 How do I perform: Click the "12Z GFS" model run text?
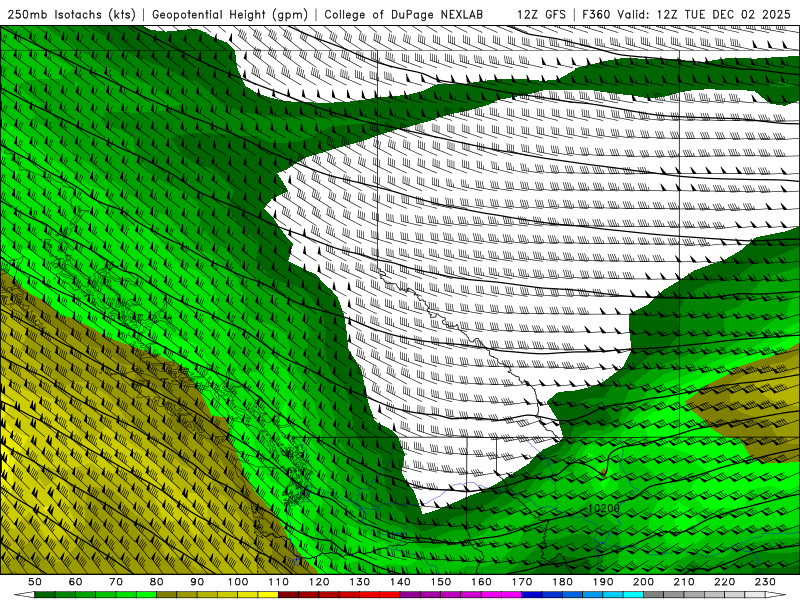point(541,14)
